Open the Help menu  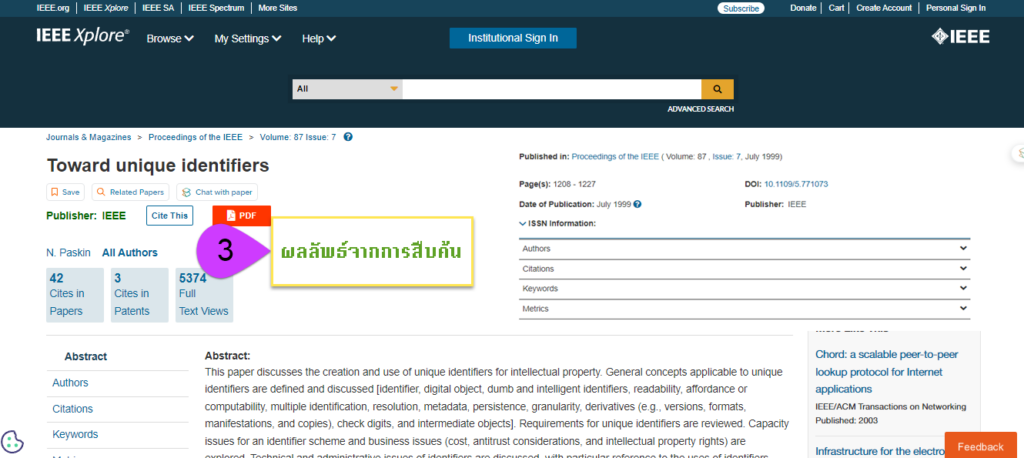click(x=319, y=39)
